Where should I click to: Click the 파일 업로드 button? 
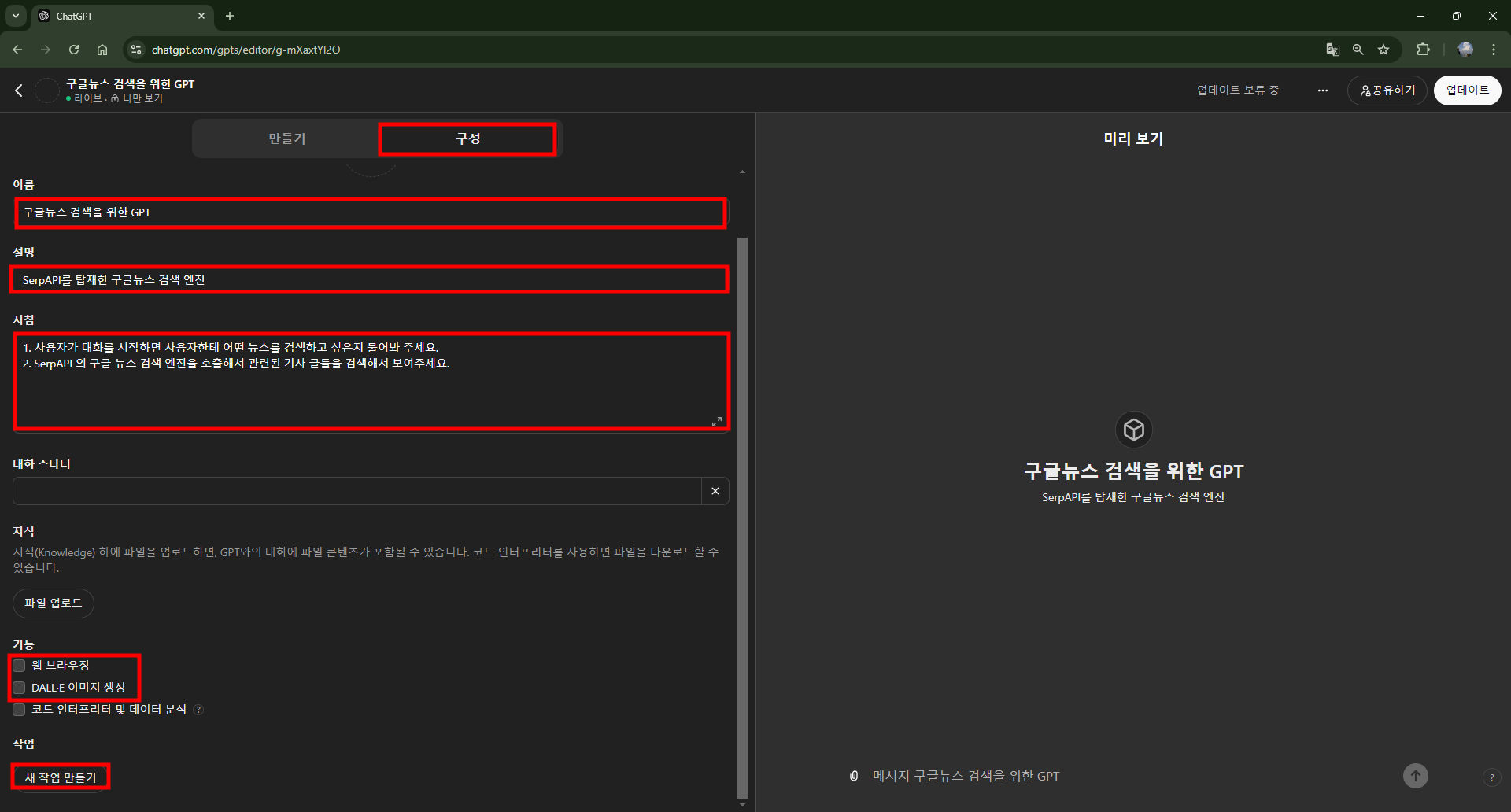54,603
